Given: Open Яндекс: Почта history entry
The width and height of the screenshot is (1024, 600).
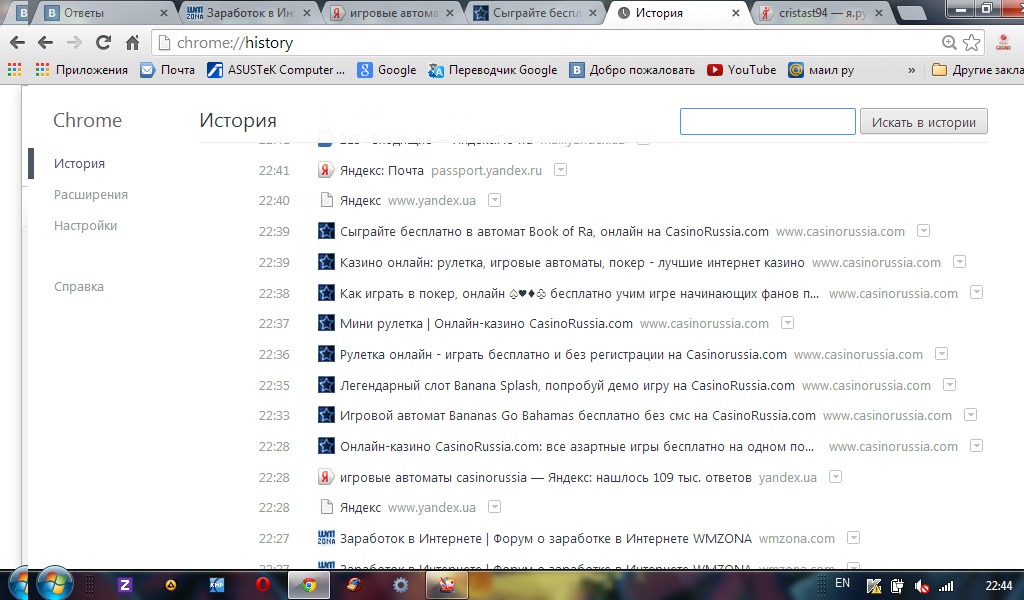Looking at the screenshot, I should (x=381, y=170).
